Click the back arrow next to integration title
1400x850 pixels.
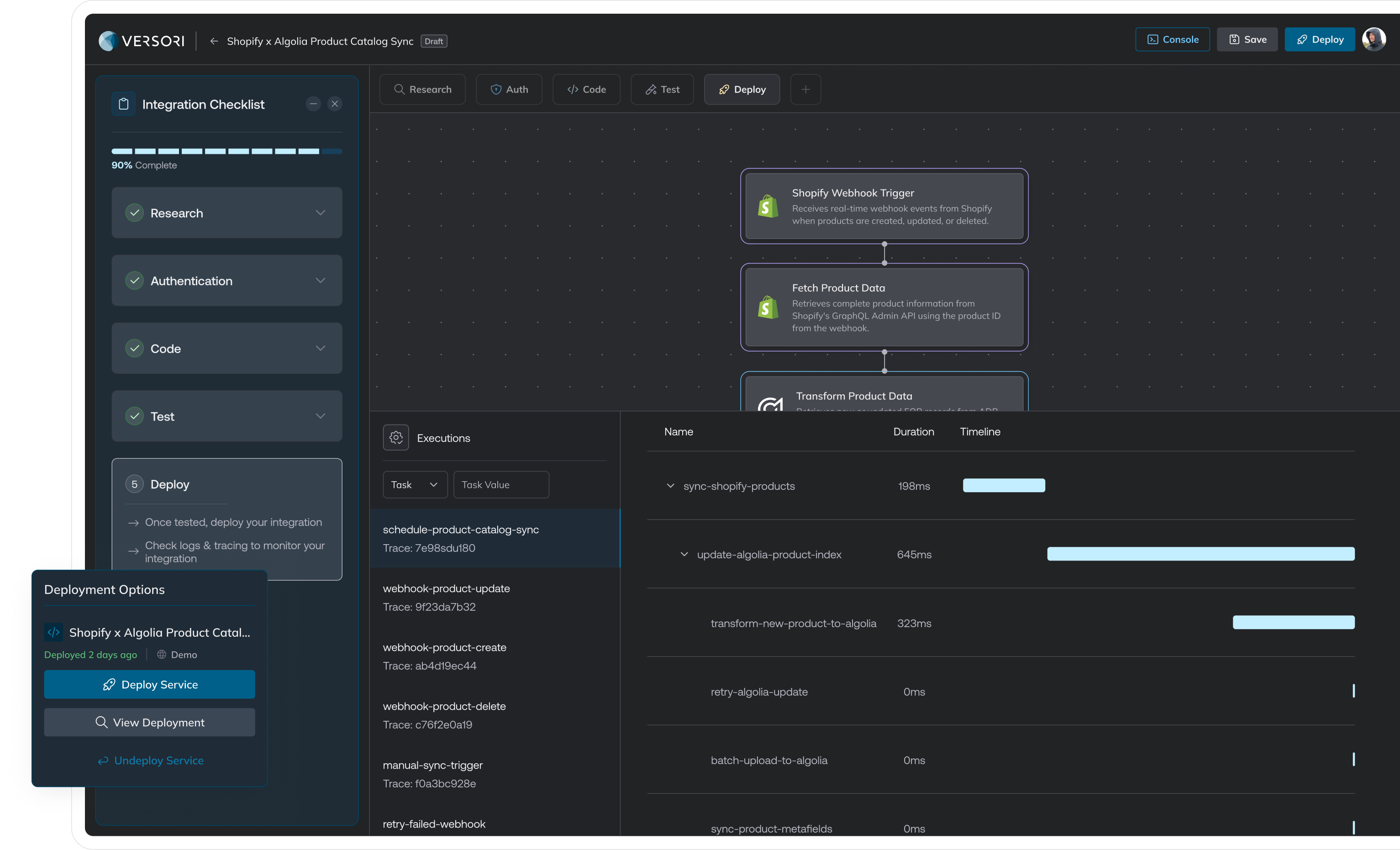(214, 41)
